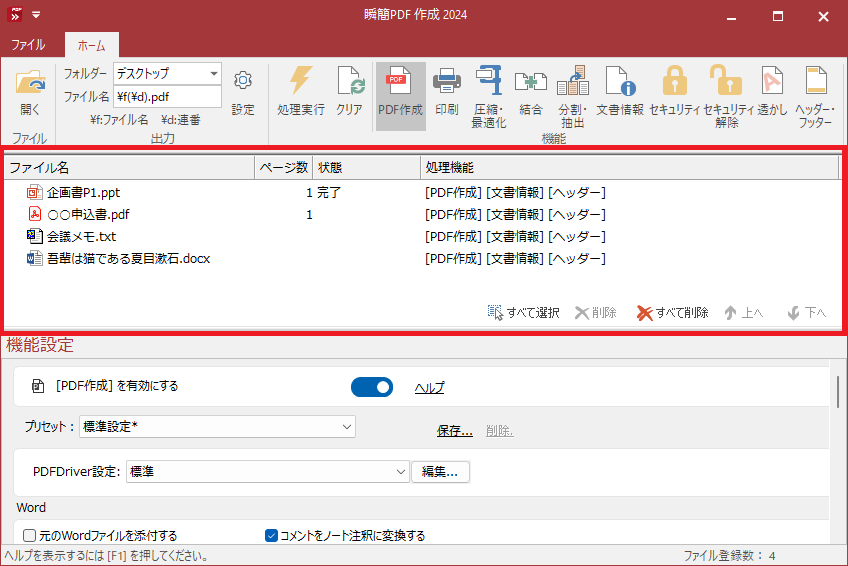Select the Print (印刷) function icon

447,81
